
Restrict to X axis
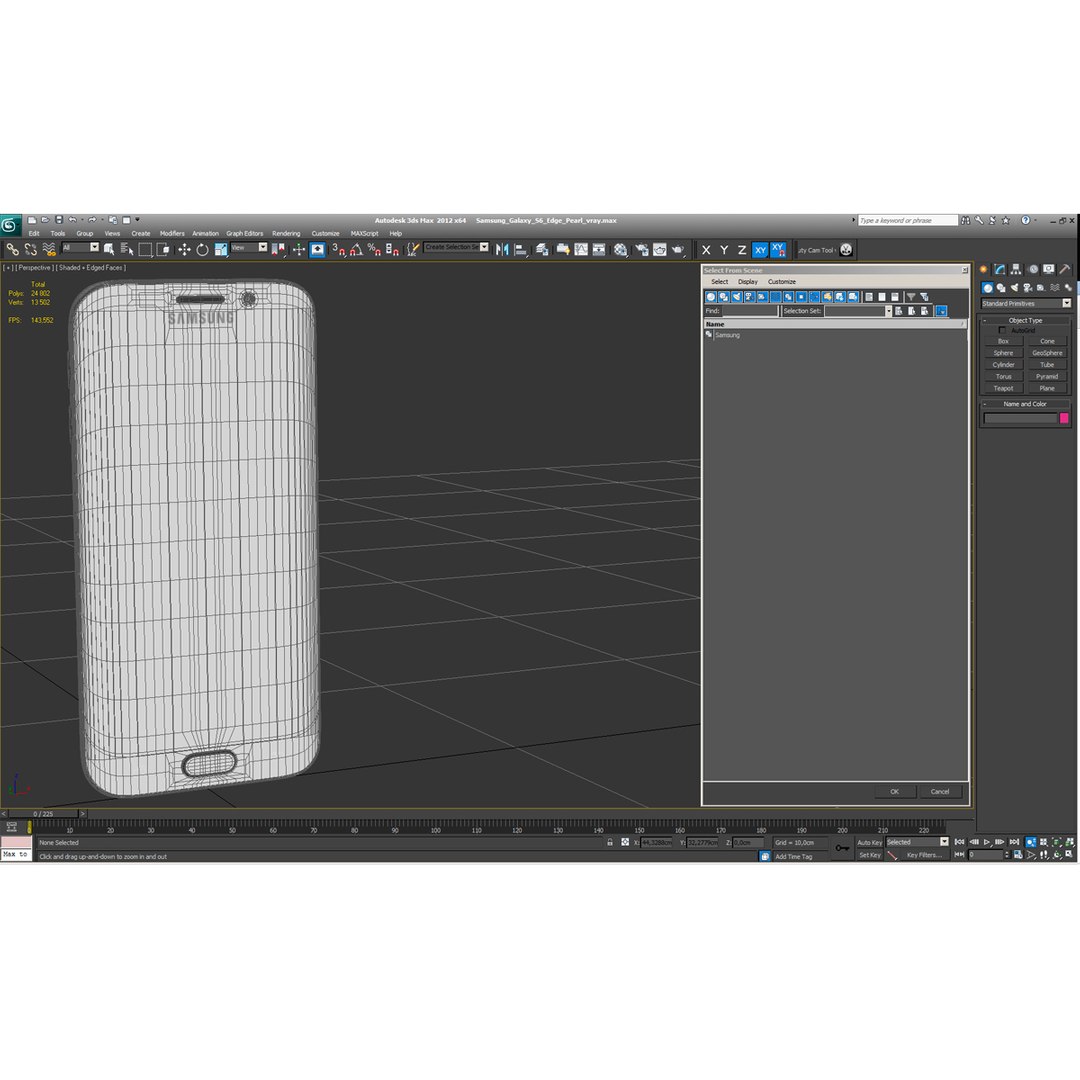(706, 250)
